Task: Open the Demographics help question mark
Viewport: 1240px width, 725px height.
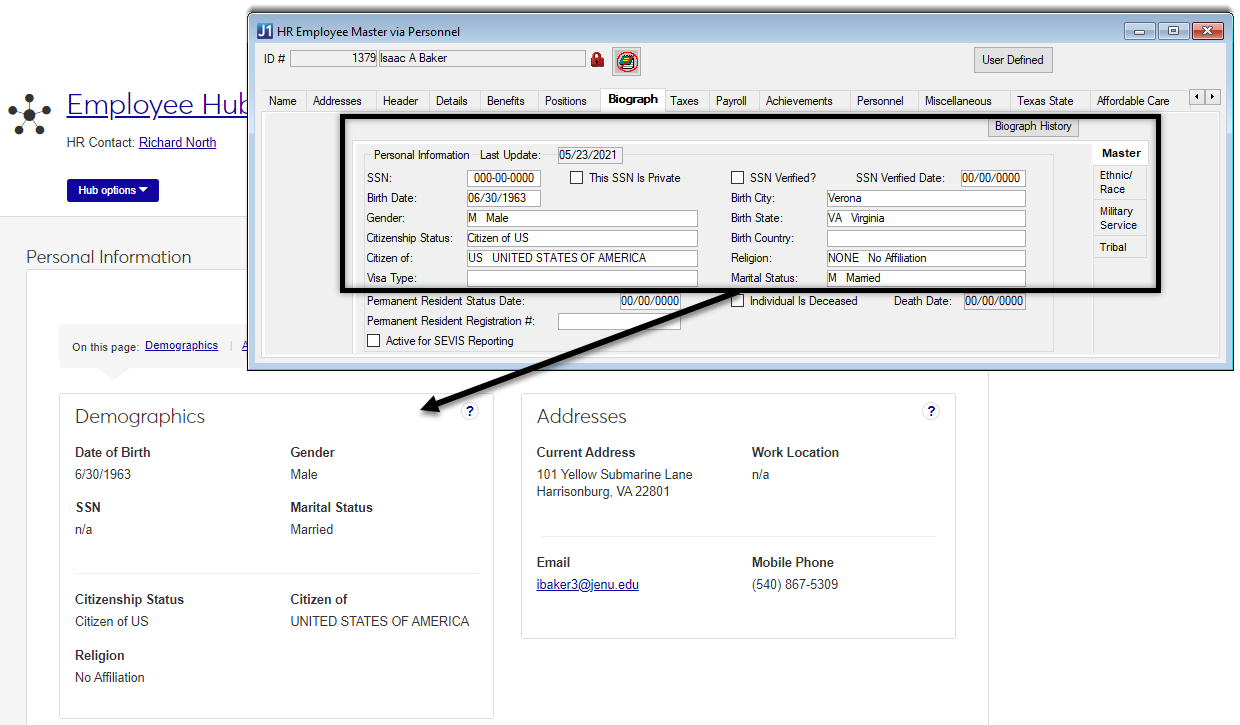Action: coord(470,411)
